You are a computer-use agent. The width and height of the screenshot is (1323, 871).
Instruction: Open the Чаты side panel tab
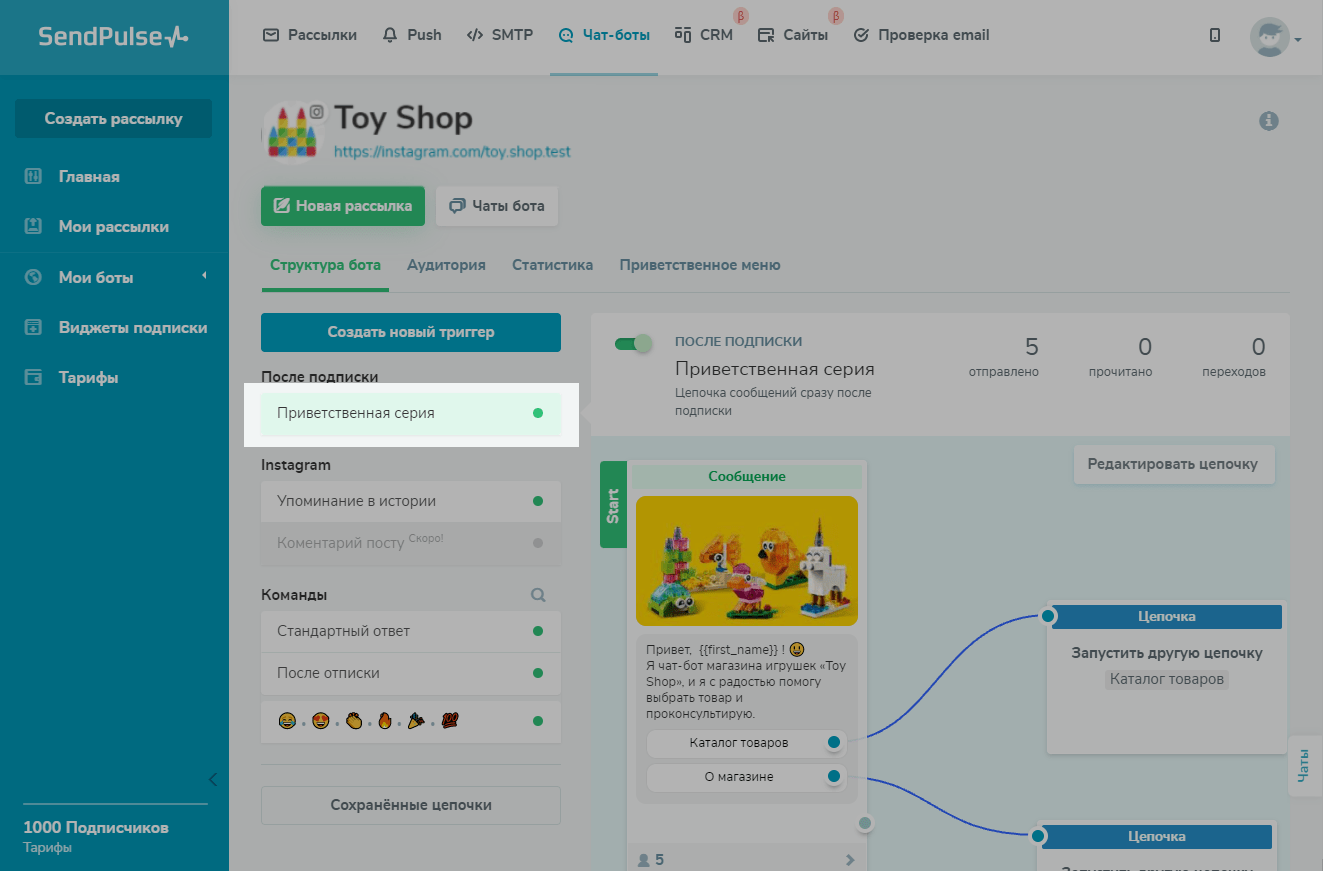1305,766
